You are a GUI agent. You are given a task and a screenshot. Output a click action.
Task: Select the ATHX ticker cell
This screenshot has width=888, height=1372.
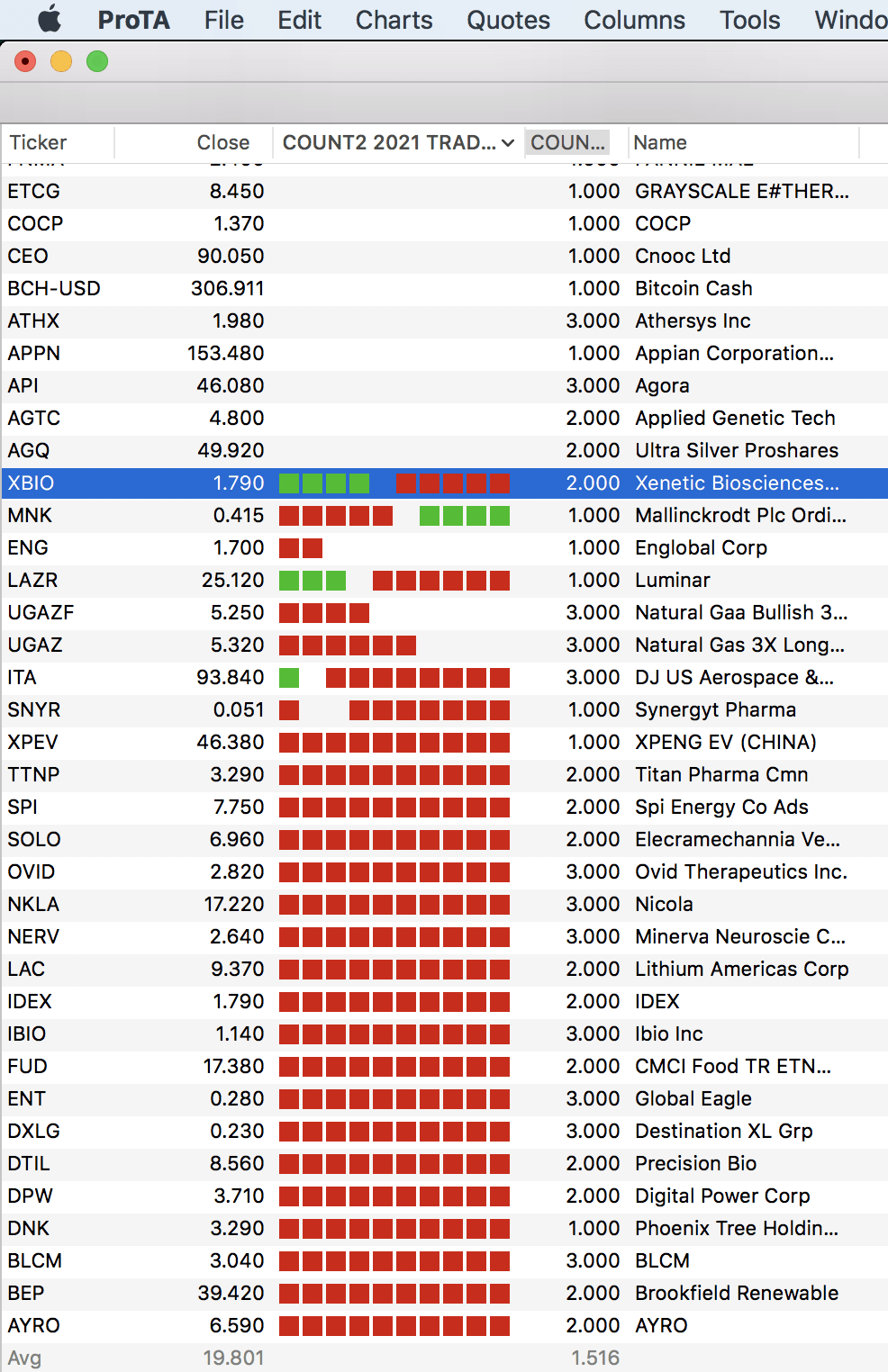click(33, 320)
